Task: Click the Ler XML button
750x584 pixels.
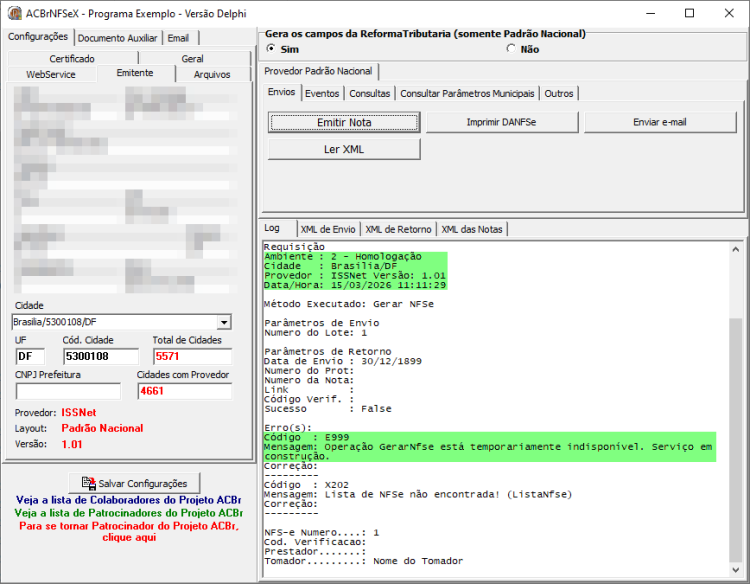Action: click(x=344, y=149)
